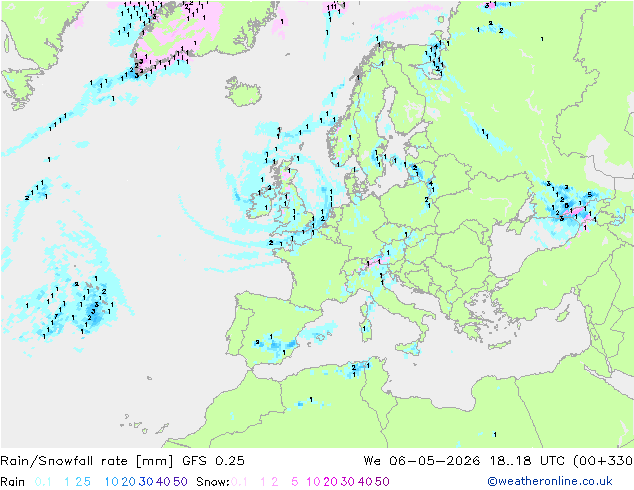634x490 pixels.
Task: Pick the rain legend value 0.1
Action: [x=43, y=482]
